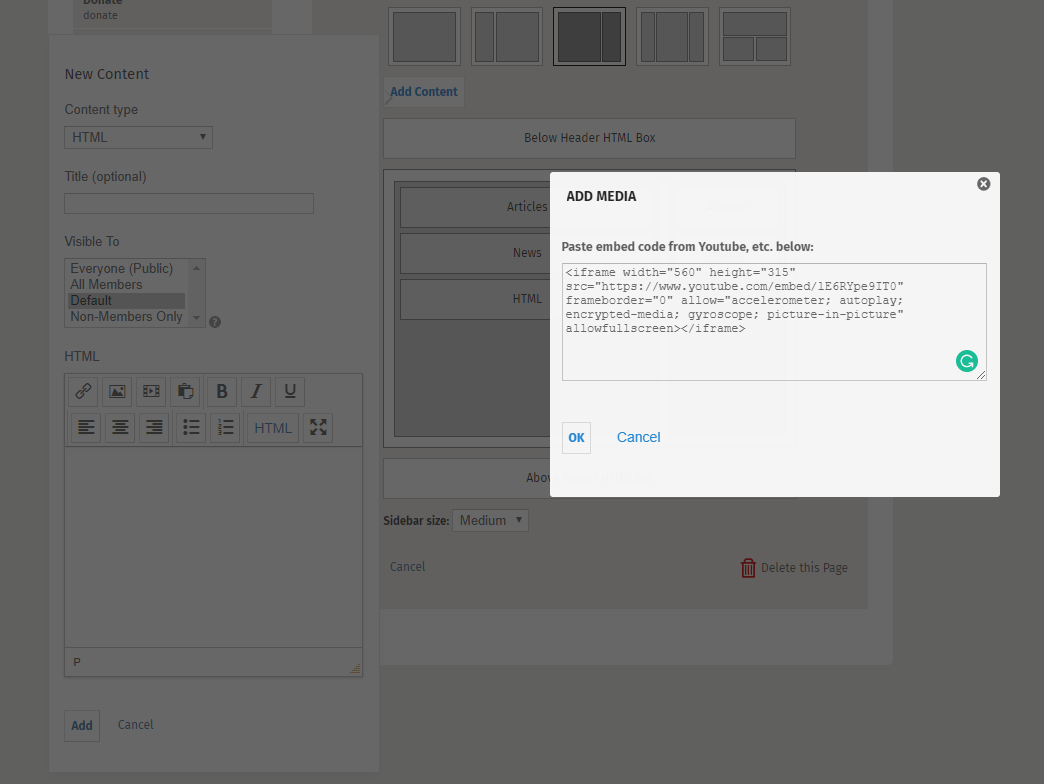This screenshot has height=784, width=1044.
Task: Click the paste clipboard icon in editor toolbar
Action: [x=185, y=391]
